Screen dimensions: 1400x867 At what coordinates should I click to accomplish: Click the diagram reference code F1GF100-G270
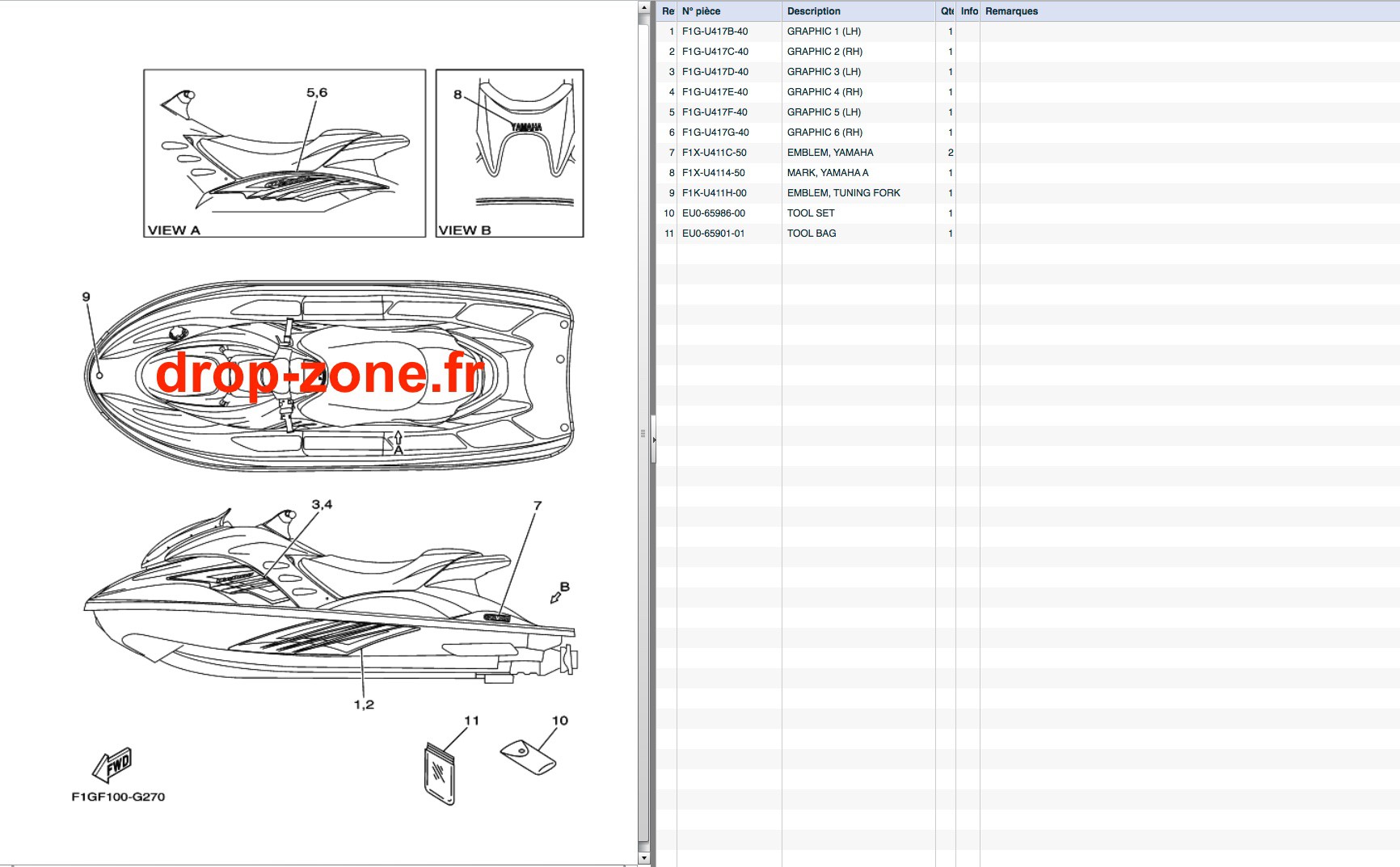tap(118, 797)
